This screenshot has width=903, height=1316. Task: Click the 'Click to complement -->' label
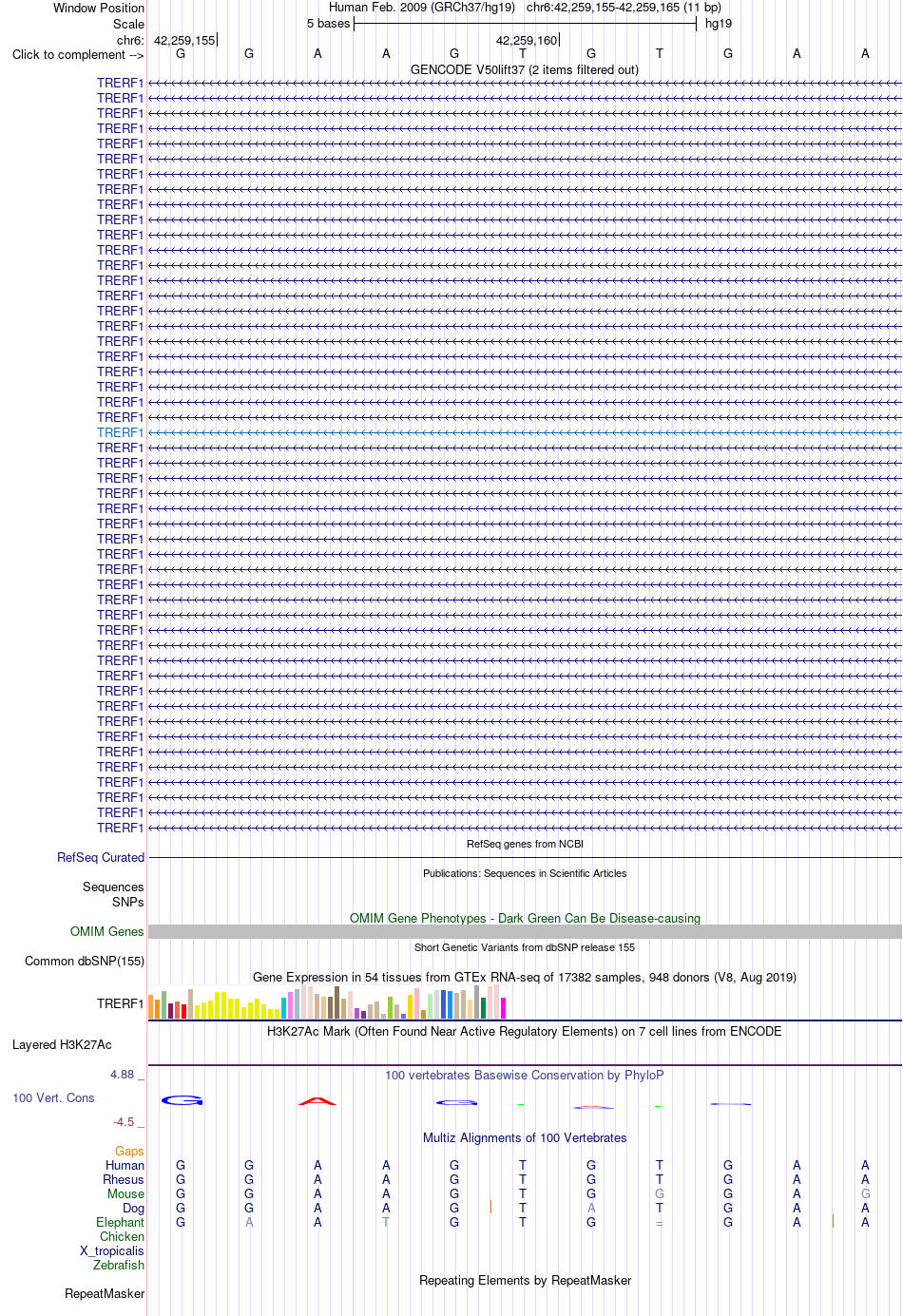pos(78,54)
